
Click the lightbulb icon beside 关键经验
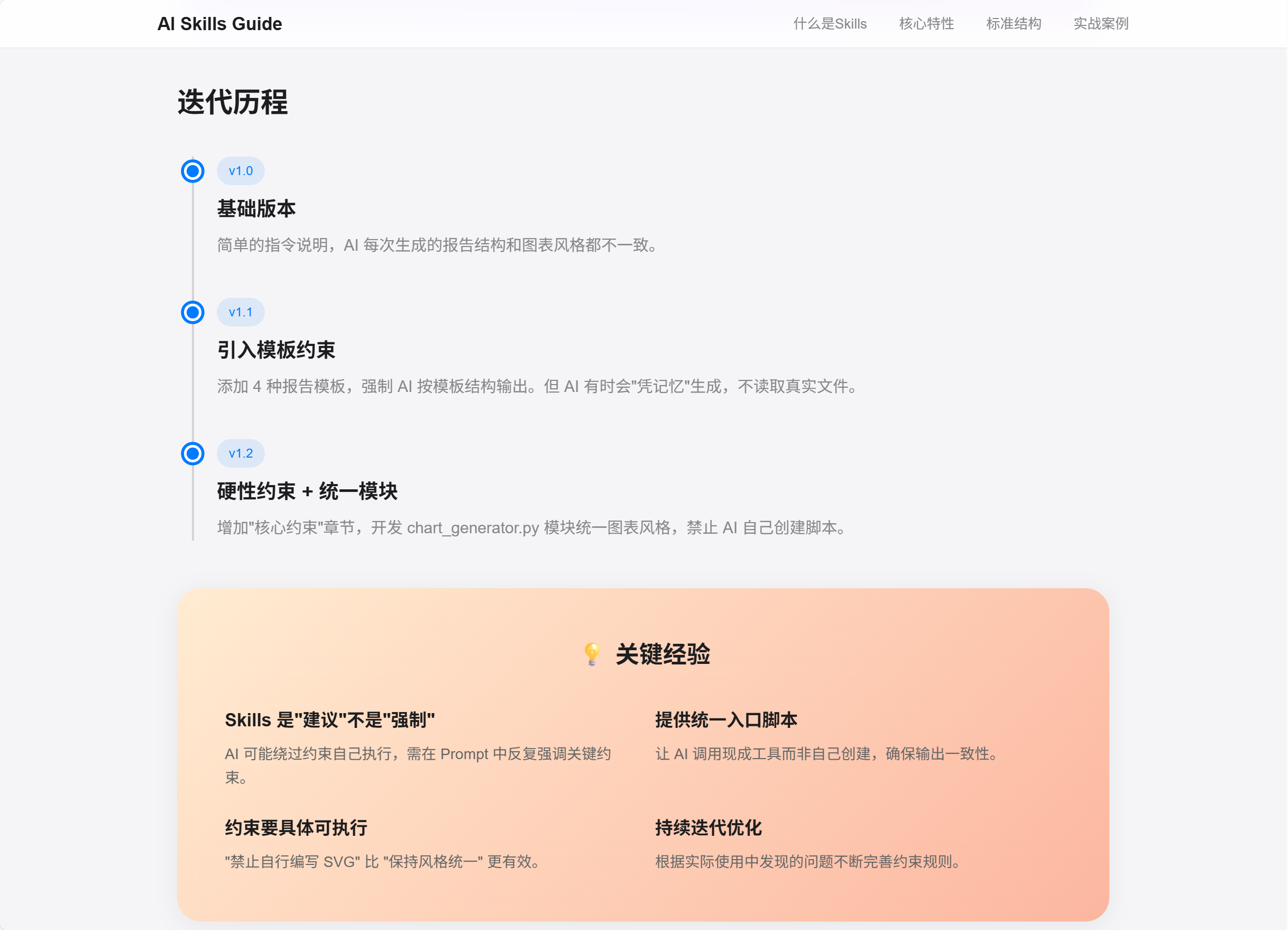pos(592,654)
